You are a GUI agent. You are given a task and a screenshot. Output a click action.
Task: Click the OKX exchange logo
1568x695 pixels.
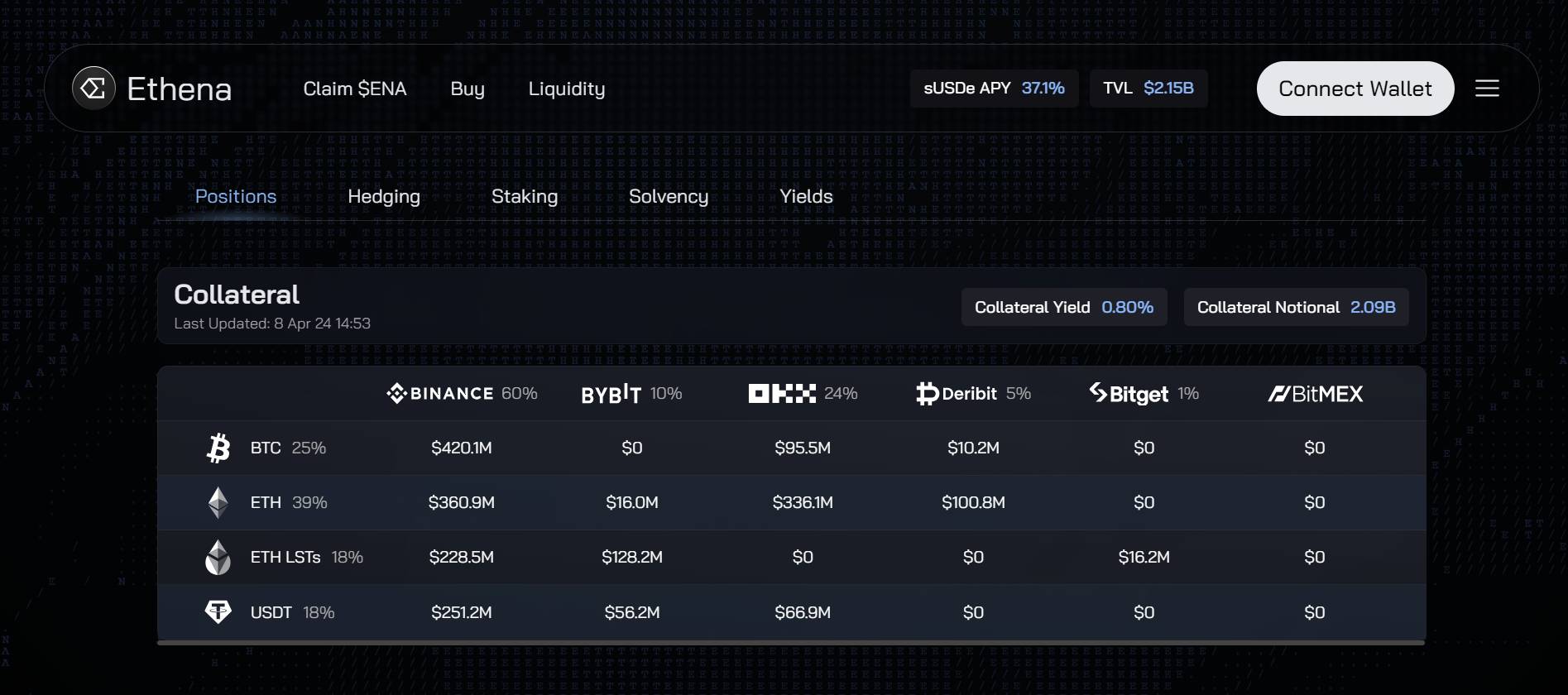coord(782,394)
